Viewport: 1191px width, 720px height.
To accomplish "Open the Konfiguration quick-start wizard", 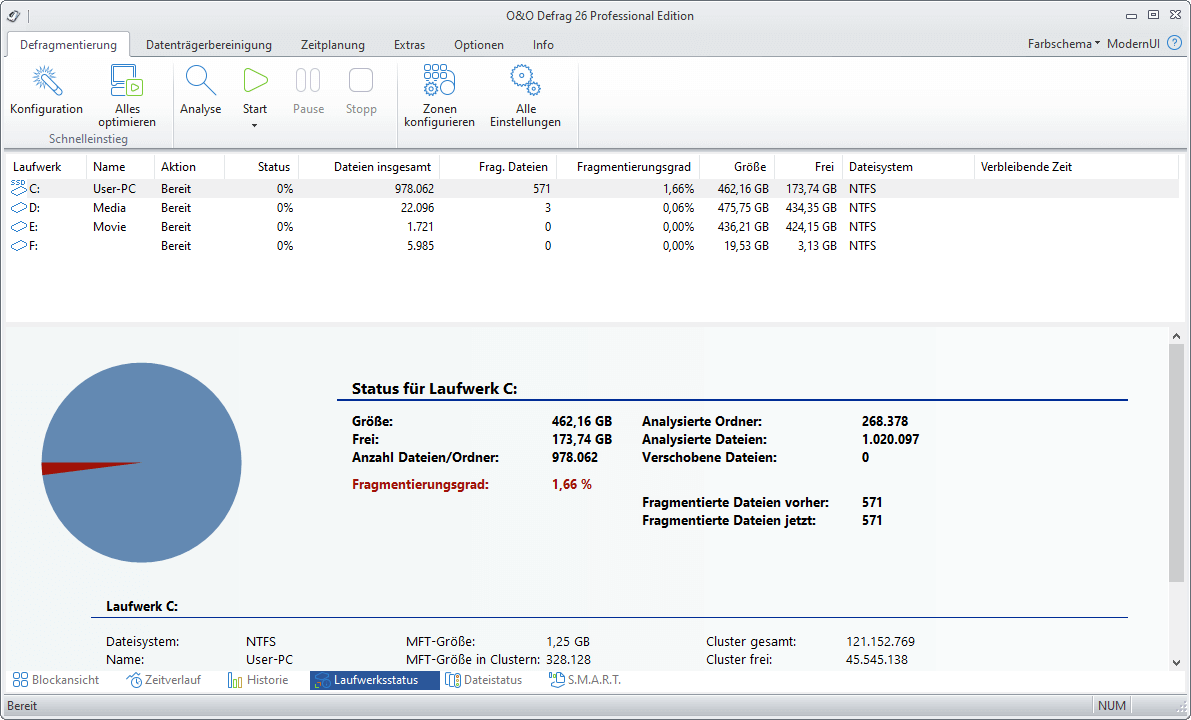I will [x=46, y=90].
